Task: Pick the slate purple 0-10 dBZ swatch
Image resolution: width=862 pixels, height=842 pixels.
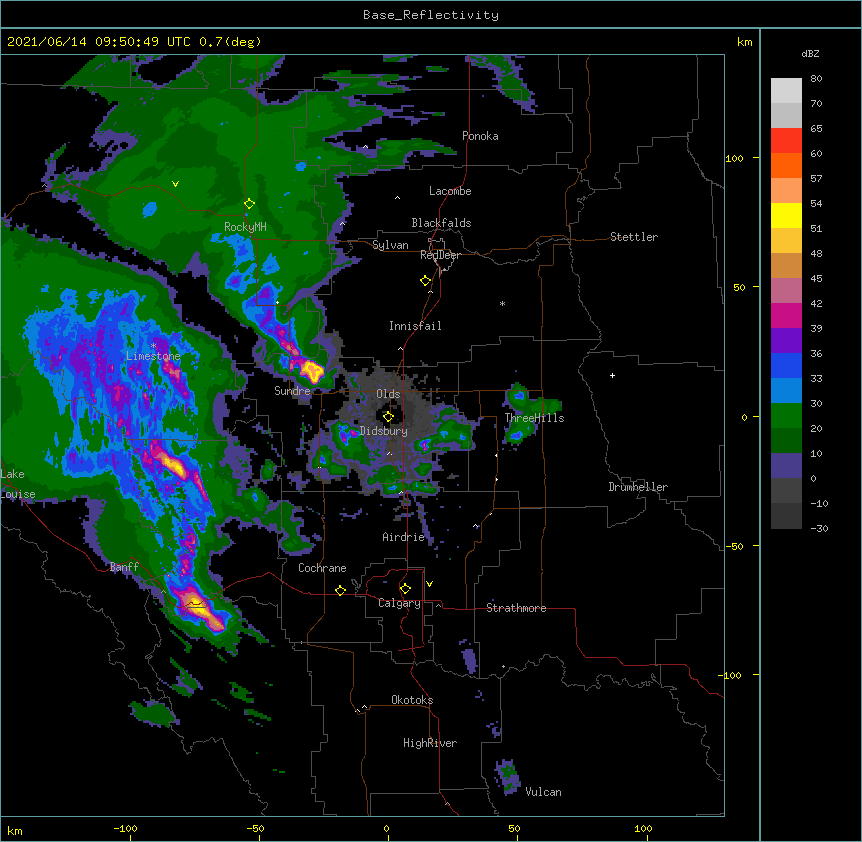Action: (x=786, y=466)
